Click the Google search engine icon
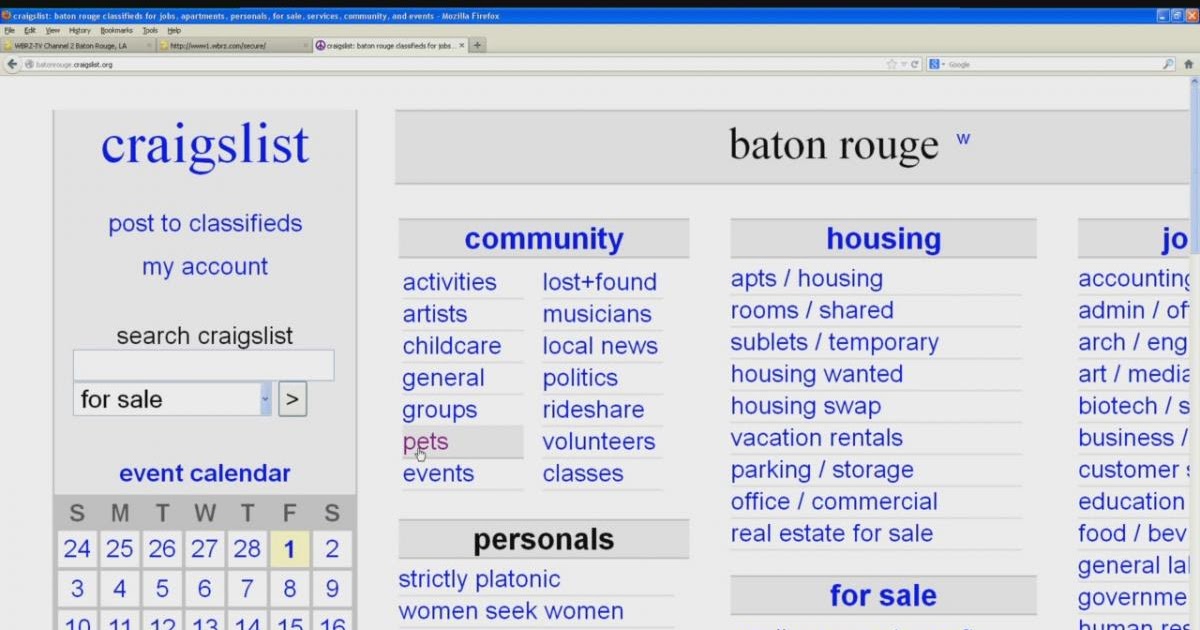 pos(934,64)
